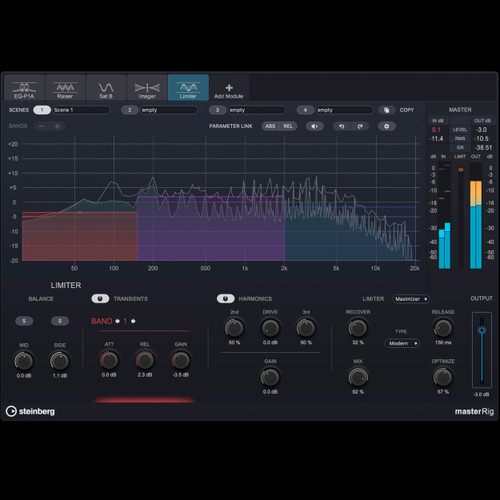
Task: Click the RELEASE knob
Action: [x=443, y=328]
